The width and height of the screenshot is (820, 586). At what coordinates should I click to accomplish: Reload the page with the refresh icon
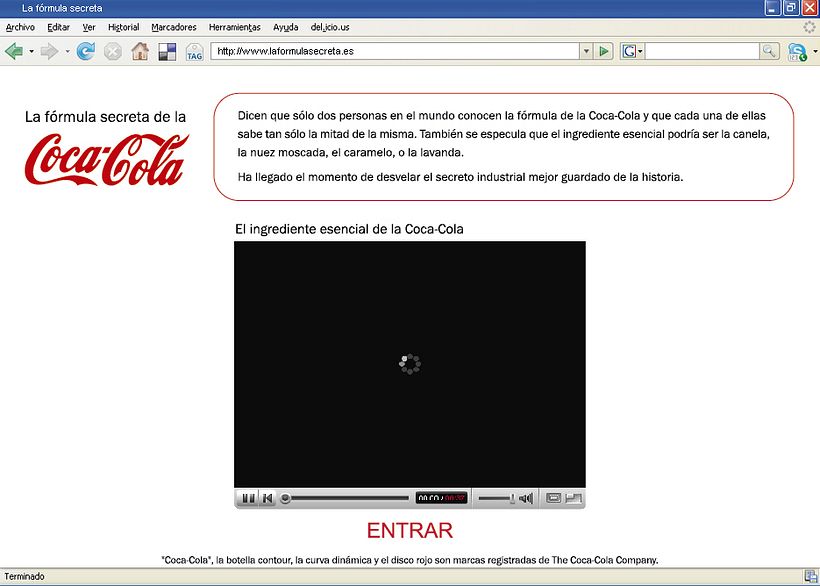[x=85, y=51]
